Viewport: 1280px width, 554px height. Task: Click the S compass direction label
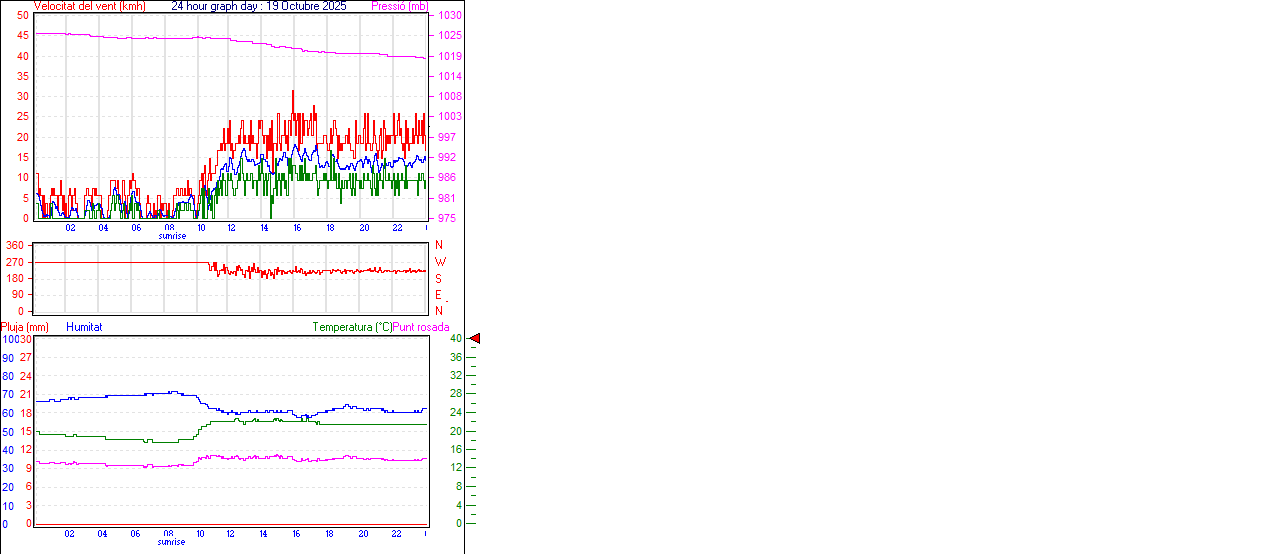[x=438, y=279]
